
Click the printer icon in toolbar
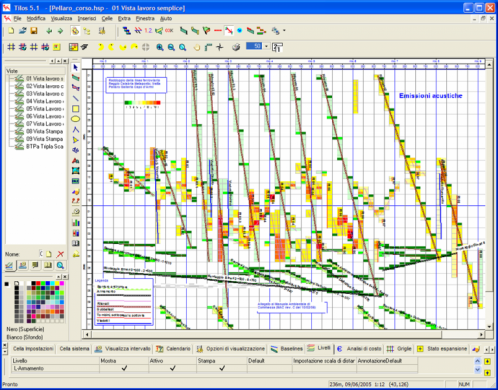click(x=236, y=47)
